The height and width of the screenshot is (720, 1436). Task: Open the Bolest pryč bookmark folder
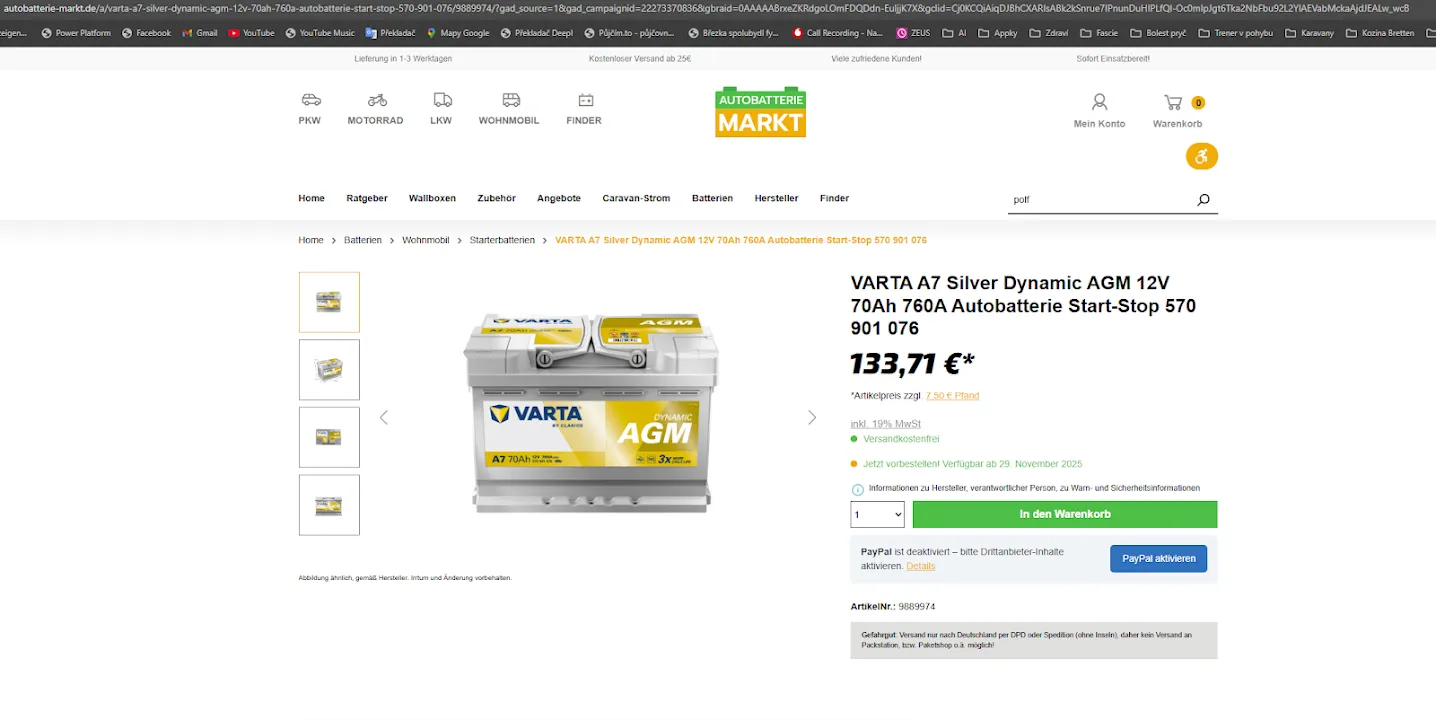point(1157,33)
